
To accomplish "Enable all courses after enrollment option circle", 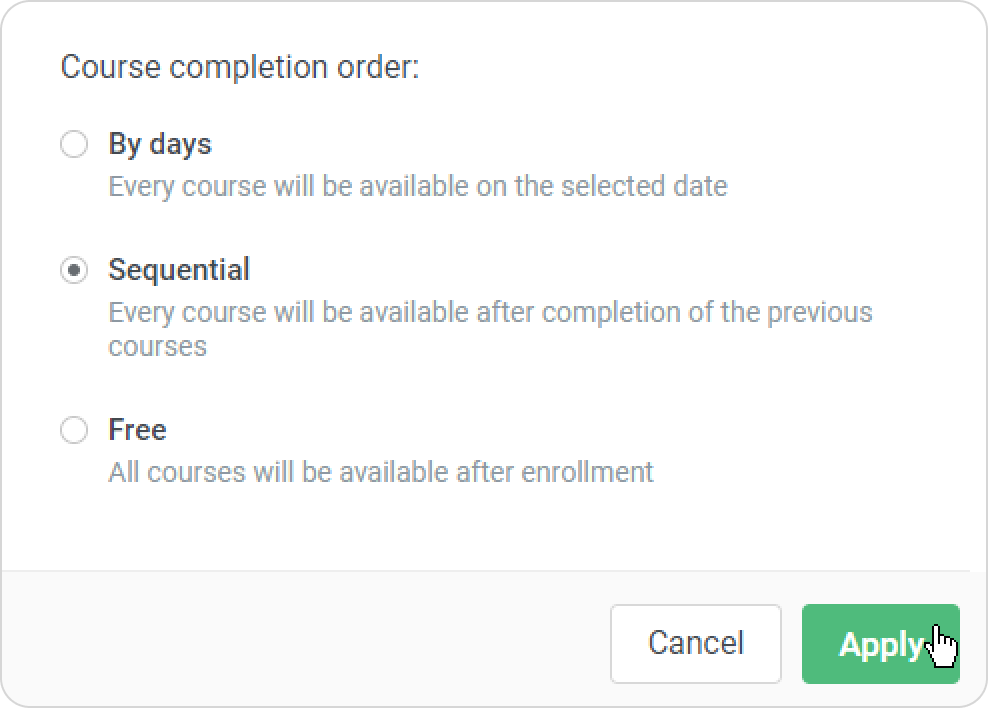I will (74, 430).
